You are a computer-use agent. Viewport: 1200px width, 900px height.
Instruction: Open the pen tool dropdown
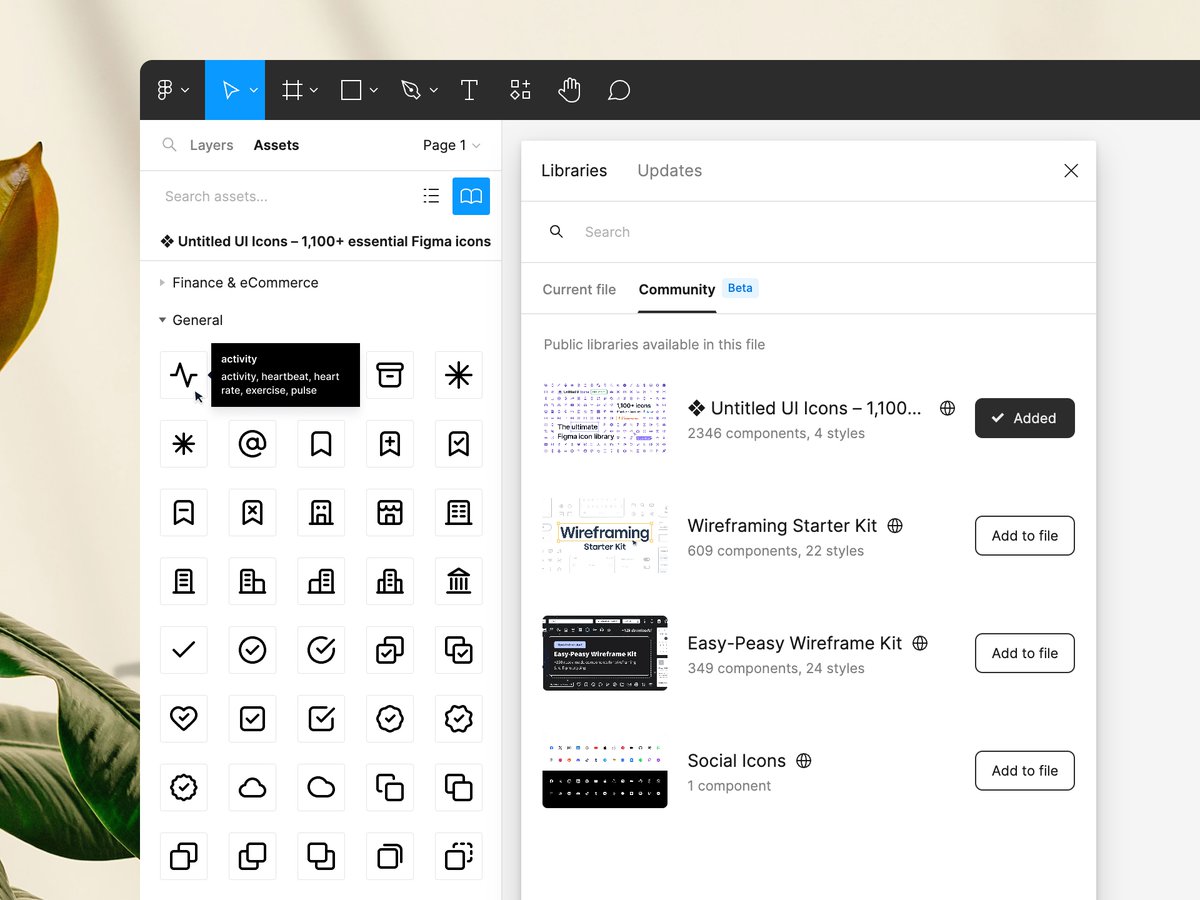click(434, 89)
